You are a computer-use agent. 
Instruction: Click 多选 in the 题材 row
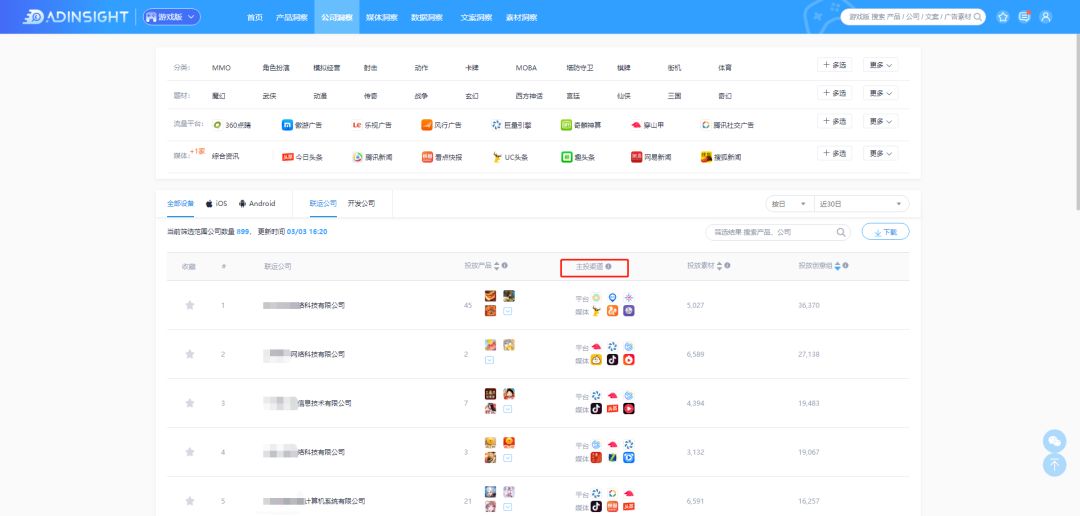point(835,93)
